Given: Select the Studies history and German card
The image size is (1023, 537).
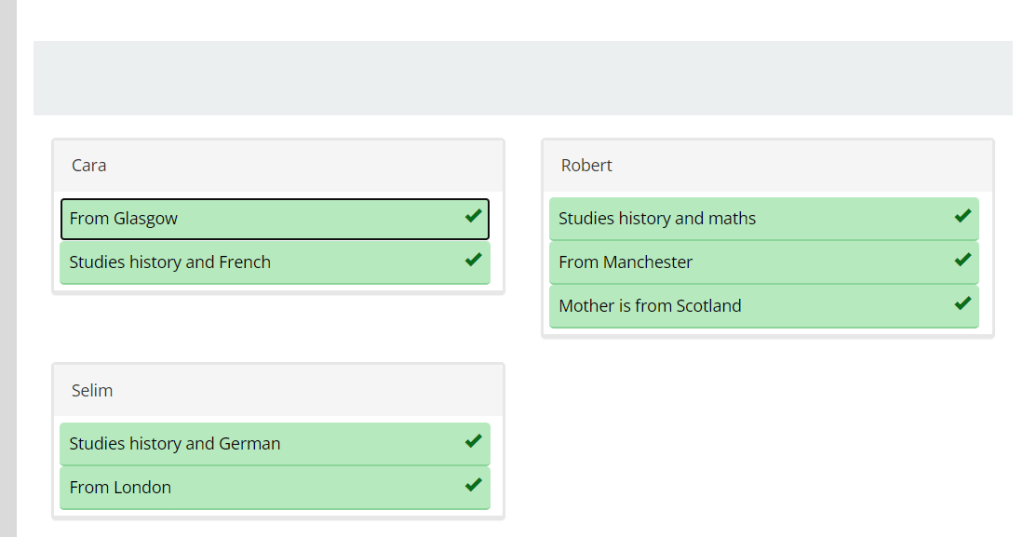Looking at the screenshot, I should [260, 444].
